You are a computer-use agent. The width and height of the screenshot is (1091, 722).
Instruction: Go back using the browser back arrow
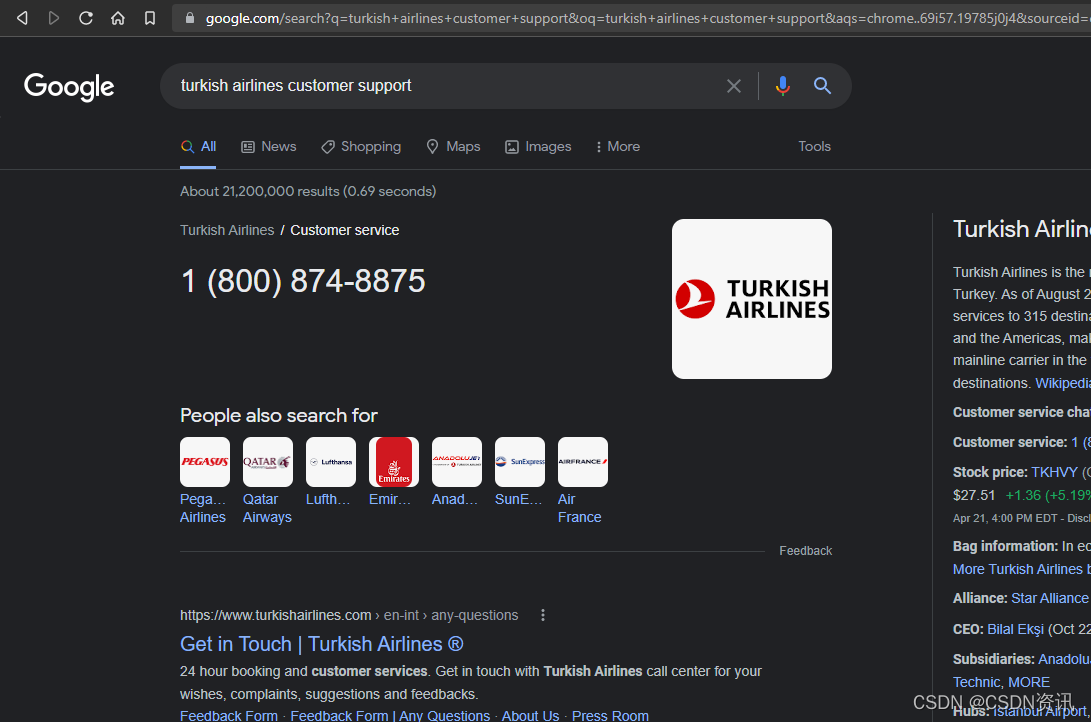coord(22,18)
